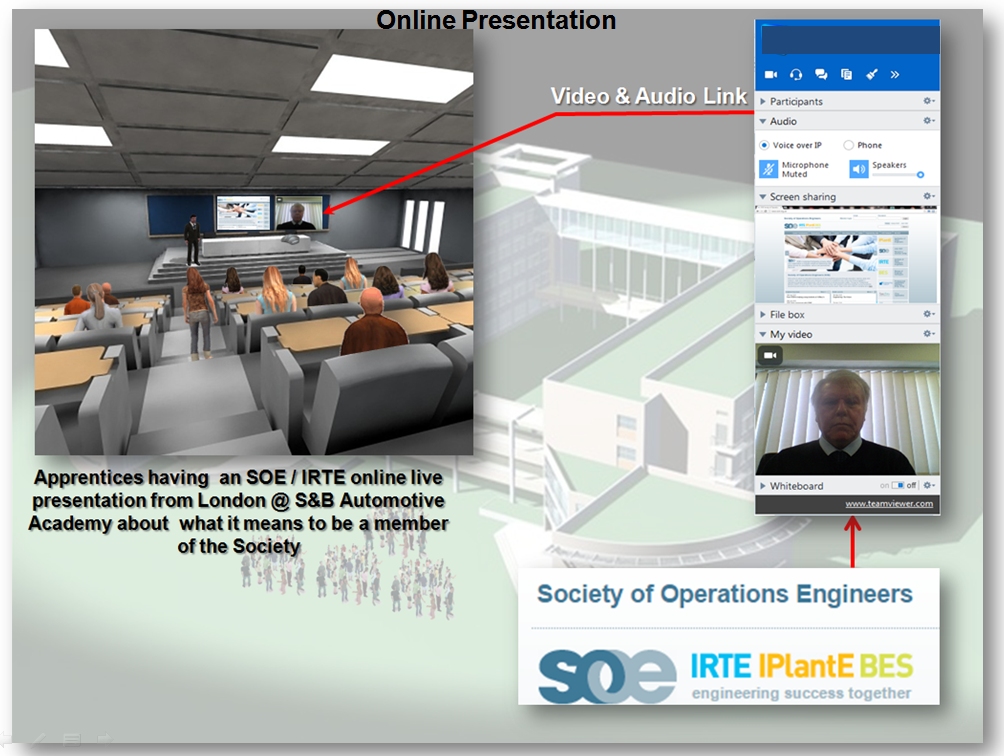This screenshot has width=1004, height=756.
Task: Open File box settings gear
Action: tap(928, 314)
